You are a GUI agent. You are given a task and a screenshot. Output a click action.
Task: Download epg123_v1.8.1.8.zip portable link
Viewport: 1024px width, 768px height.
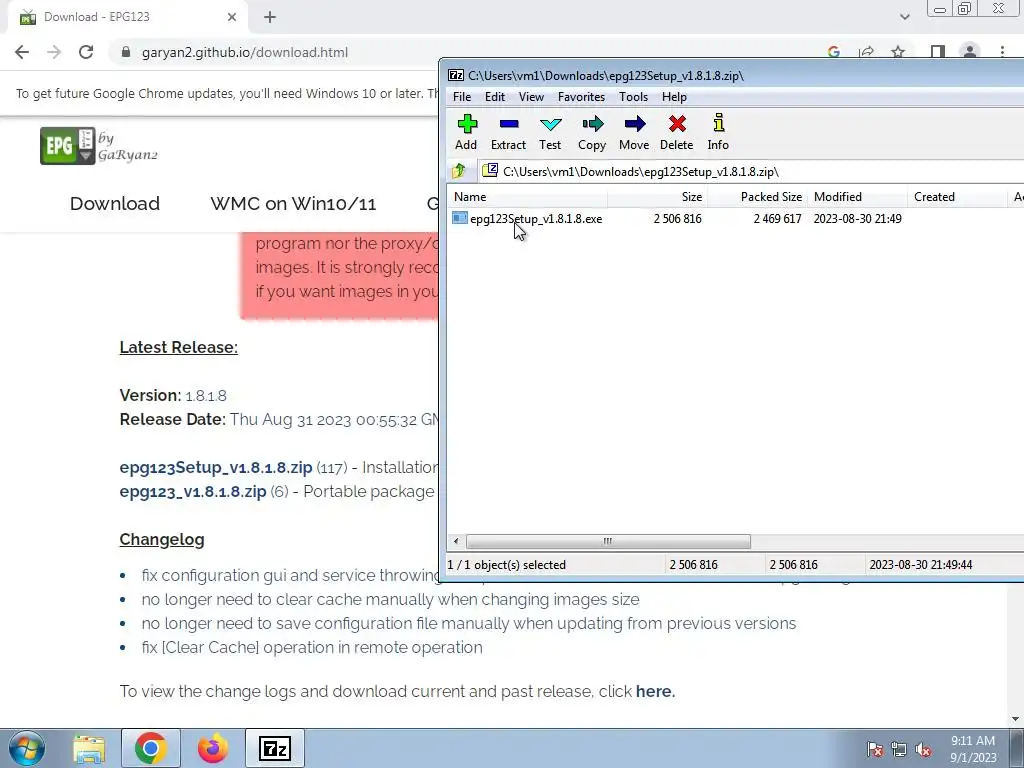pyautogui.click(x=193, y=492)
